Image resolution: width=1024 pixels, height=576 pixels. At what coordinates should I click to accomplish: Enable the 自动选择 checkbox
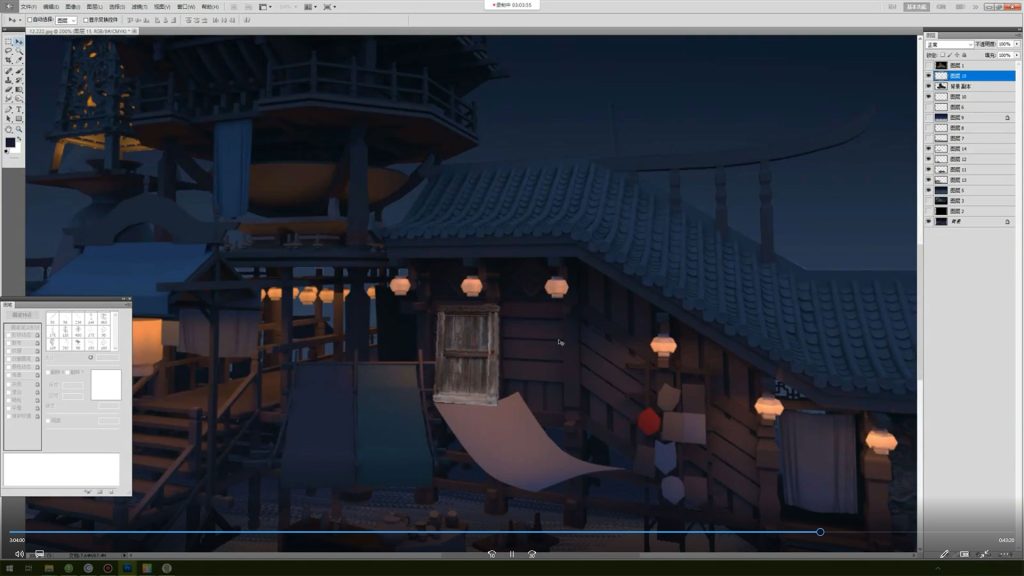pyautogui.click(x=29, y=20)
